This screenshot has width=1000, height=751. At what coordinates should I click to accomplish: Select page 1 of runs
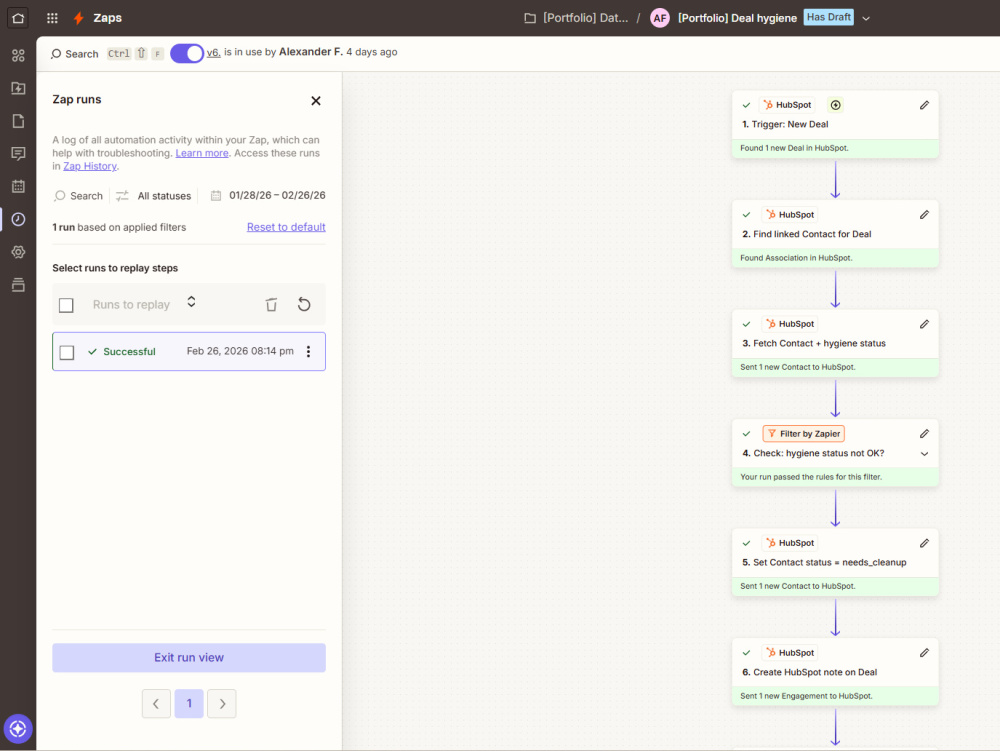(189, 704)
